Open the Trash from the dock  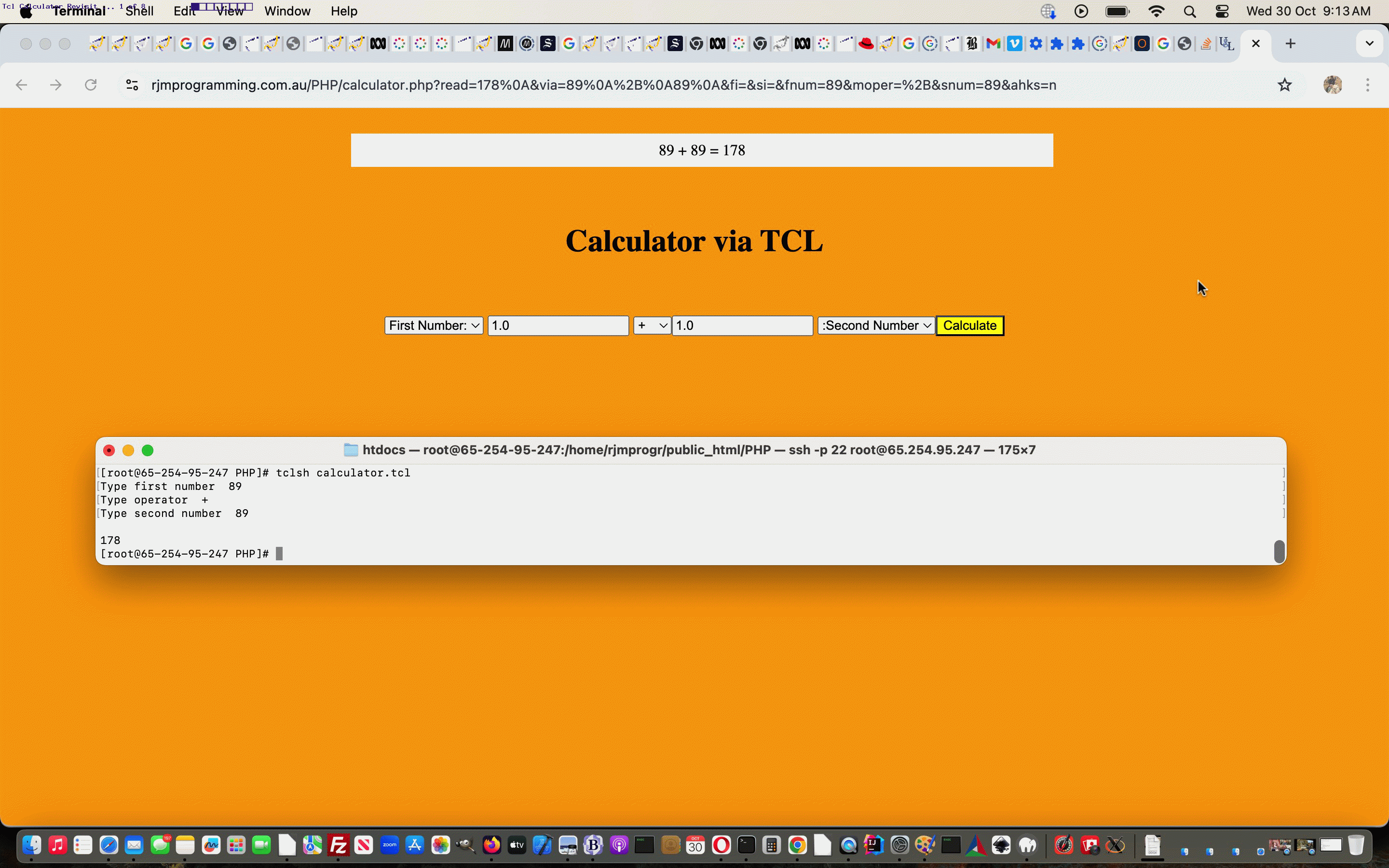(x=1356, y=845)
